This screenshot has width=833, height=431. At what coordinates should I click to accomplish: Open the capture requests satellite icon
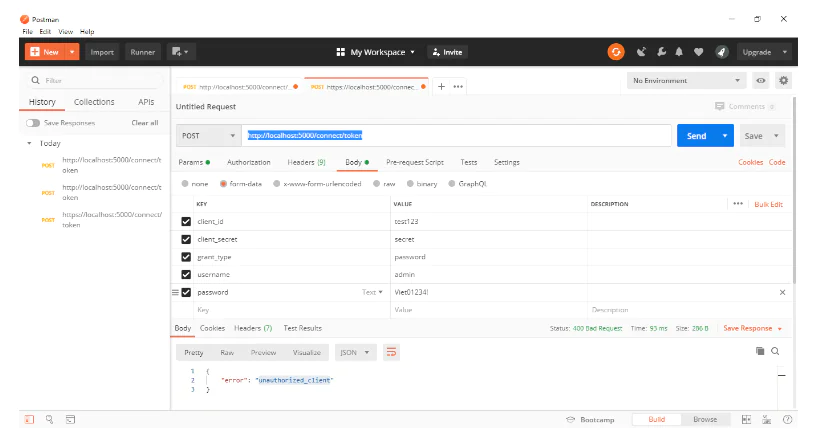pos(642,52)
